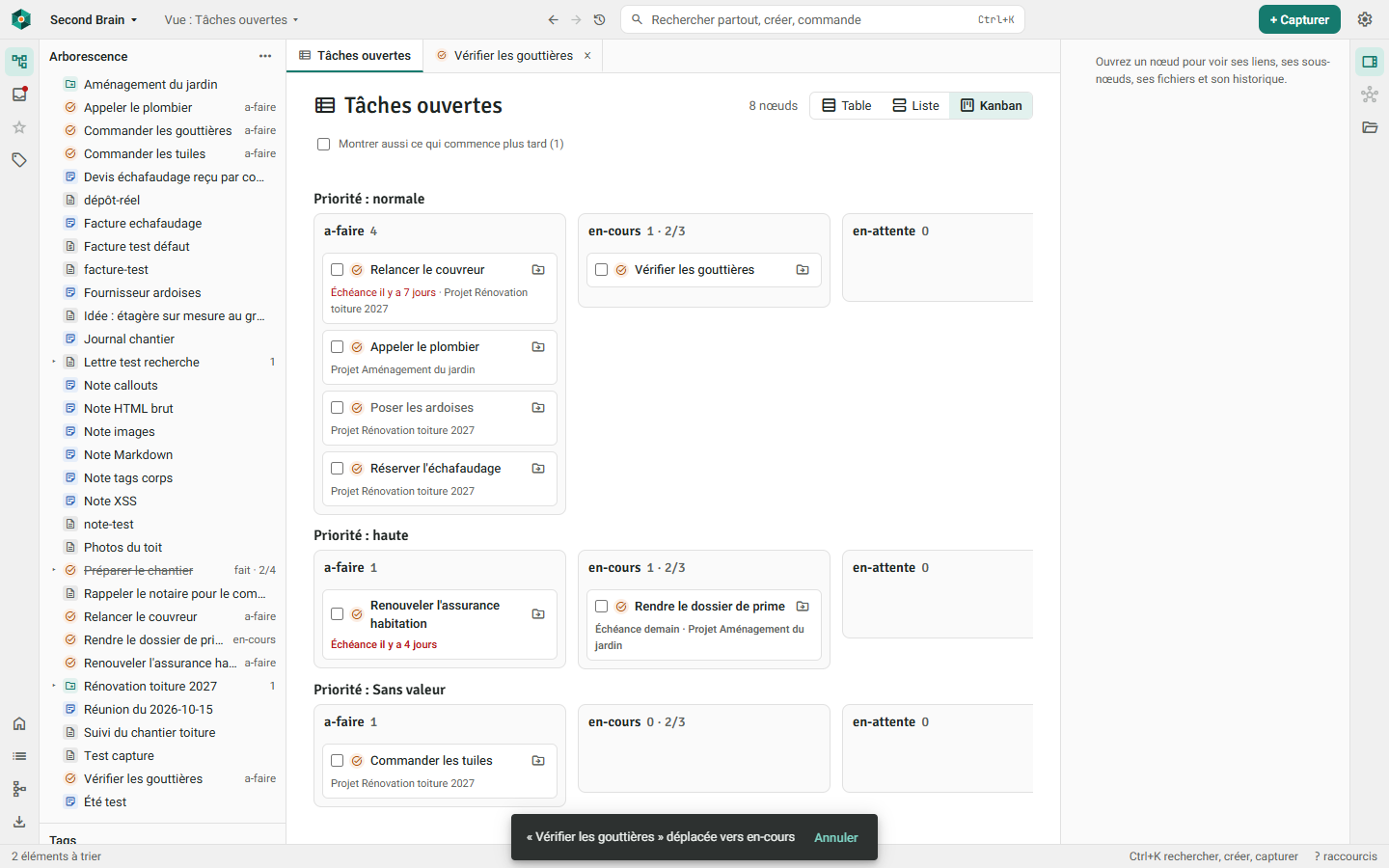Open the Vue : Tâches ouvertes dropdown
This screenshot has height=868, width=1389.
click(231, 19)
